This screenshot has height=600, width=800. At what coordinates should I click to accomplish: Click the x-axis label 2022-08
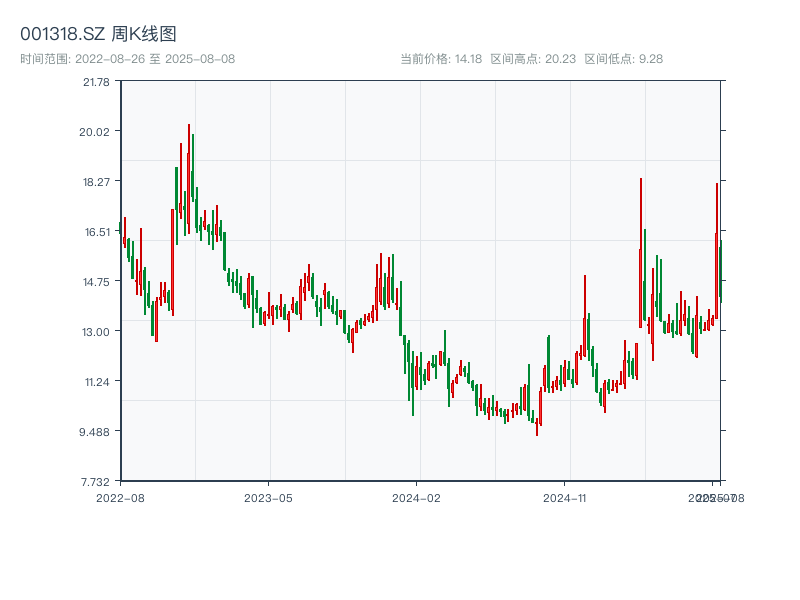coord(120,498)
